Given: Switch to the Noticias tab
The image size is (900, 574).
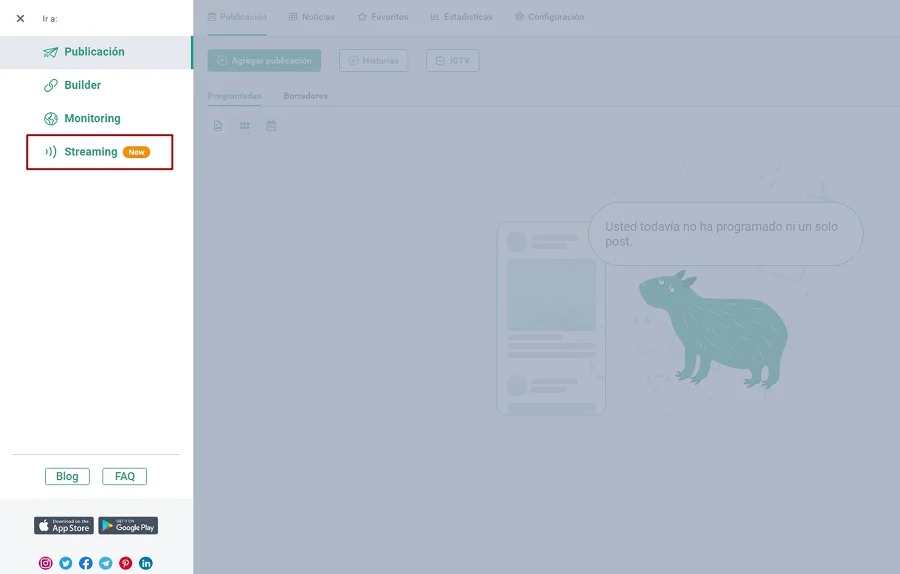Looking at the screenshot, I should click(x=311, y=17).
